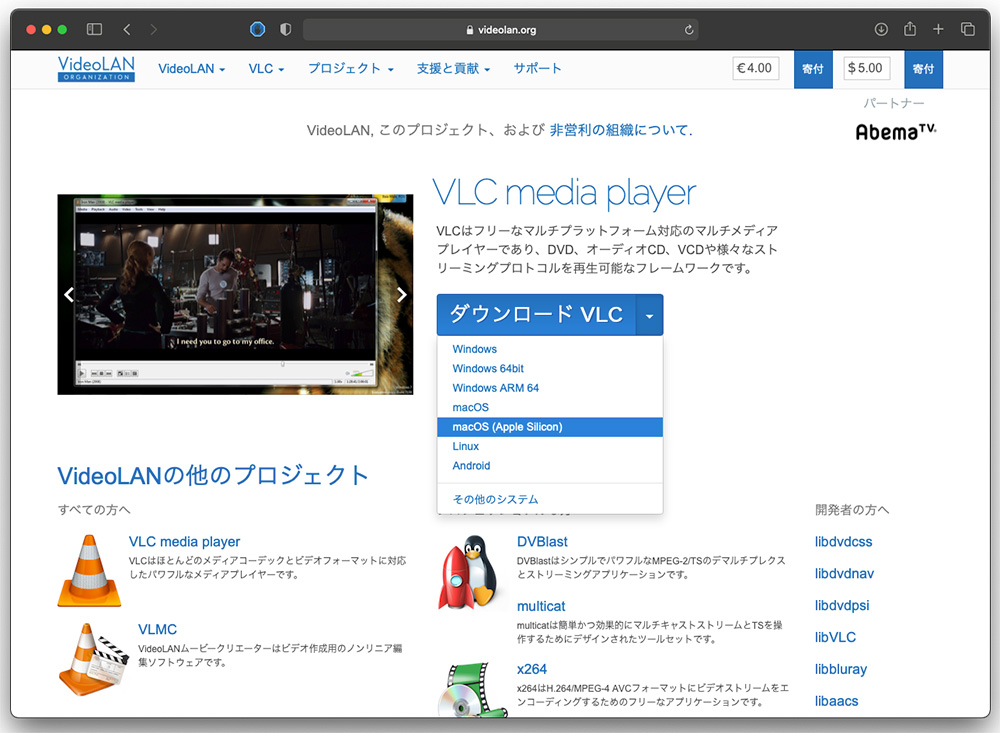The width and height of the screenshot is (1000, 733).
Task: Open the x264 project link
Action: click(532, 669)
